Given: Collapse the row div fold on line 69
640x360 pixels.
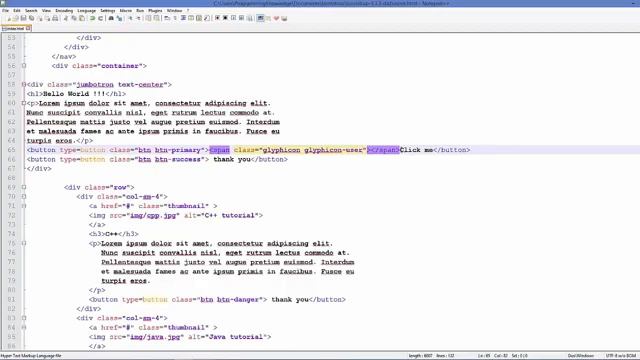Looking at the screenshot, I should pos(24,187).
